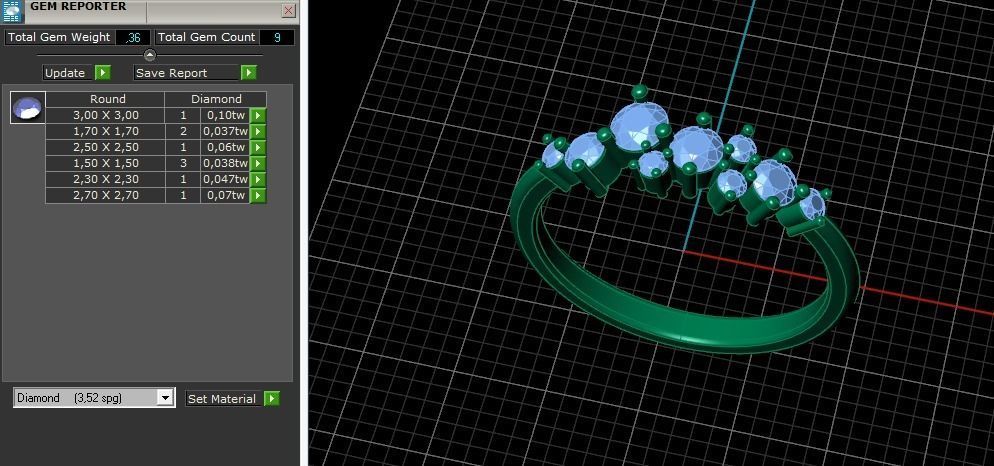Viewport: 994px width, 466px height.
Task: Click the Total Gem Weight value field
Action: pos(133,37)
